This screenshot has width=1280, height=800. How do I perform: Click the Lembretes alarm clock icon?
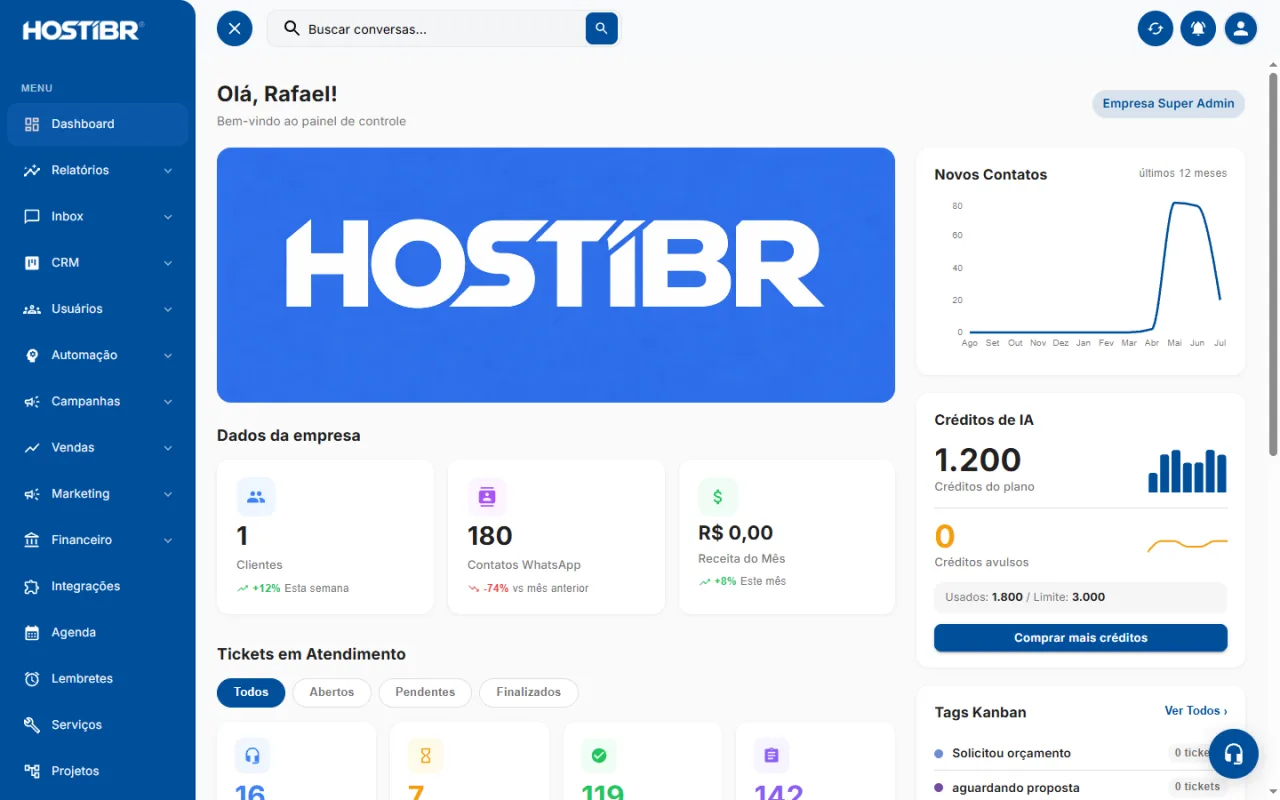[32, 679]
